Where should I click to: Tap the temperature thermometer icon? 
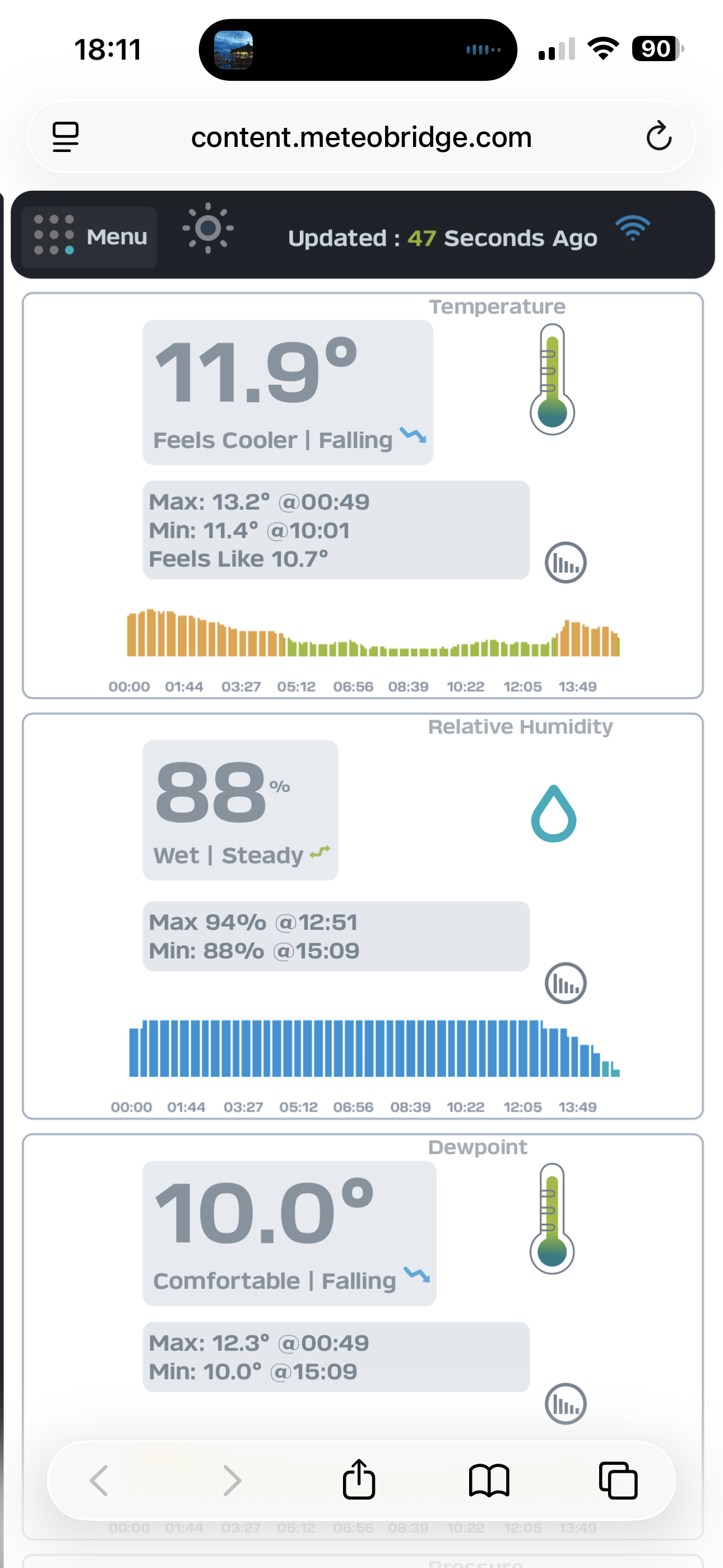point(552,379)
